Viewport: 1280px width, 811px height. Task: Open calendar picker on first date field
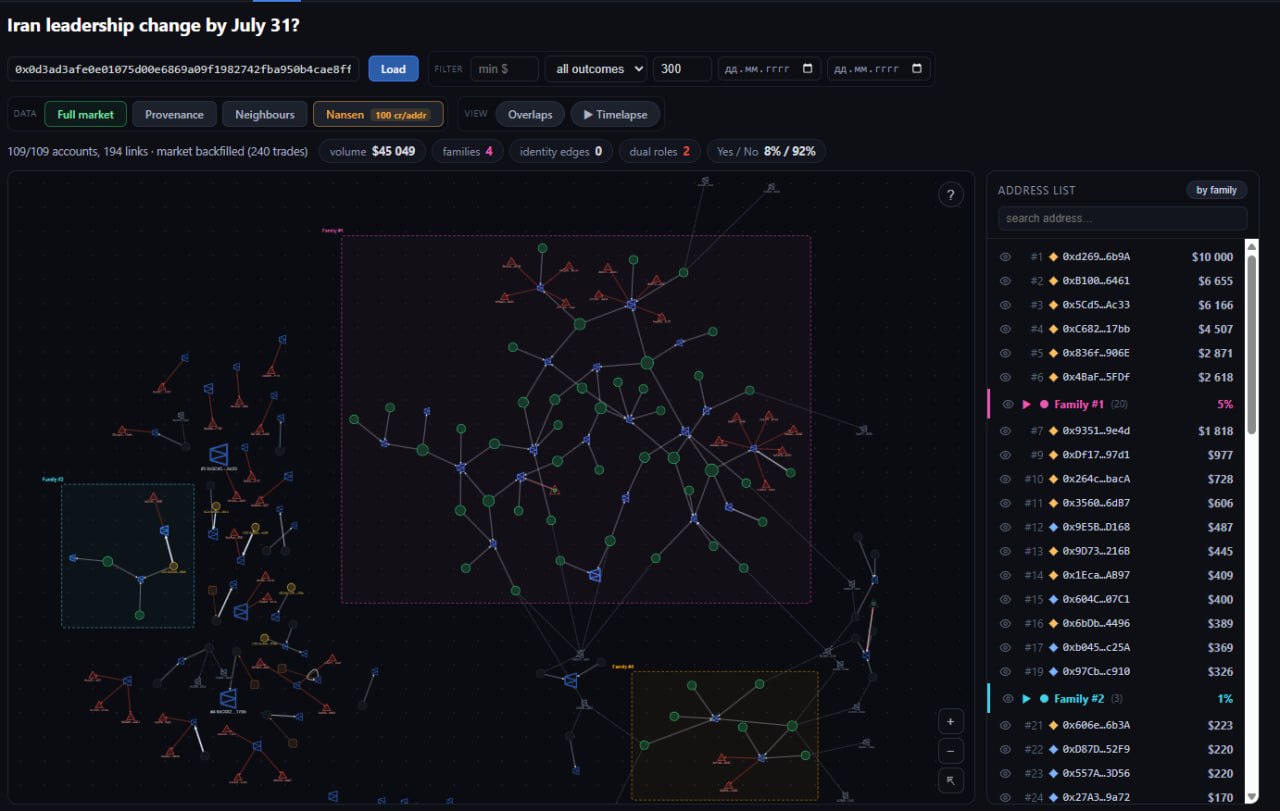pyautogui.click(x=808, y=69)
